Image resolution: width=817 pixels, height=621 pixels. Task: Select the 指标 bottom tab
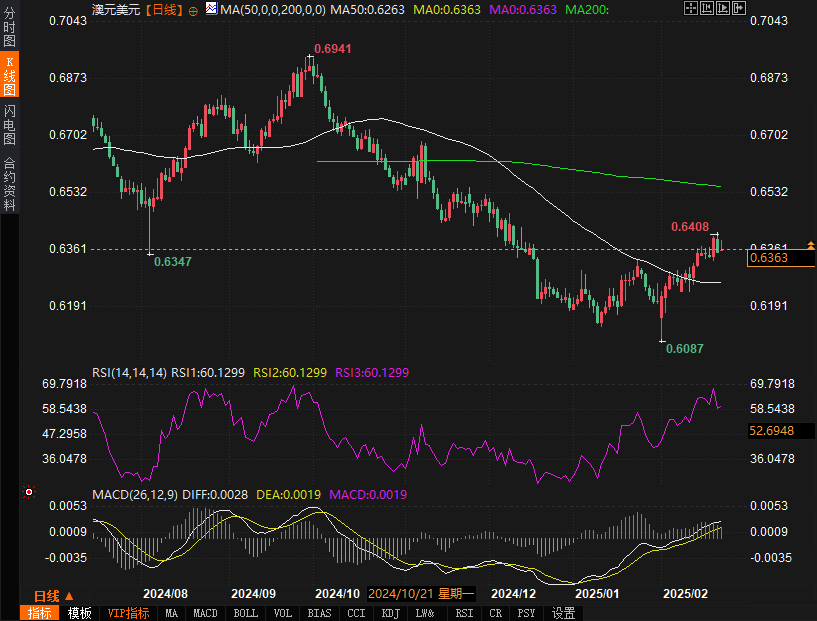point(40,613)
